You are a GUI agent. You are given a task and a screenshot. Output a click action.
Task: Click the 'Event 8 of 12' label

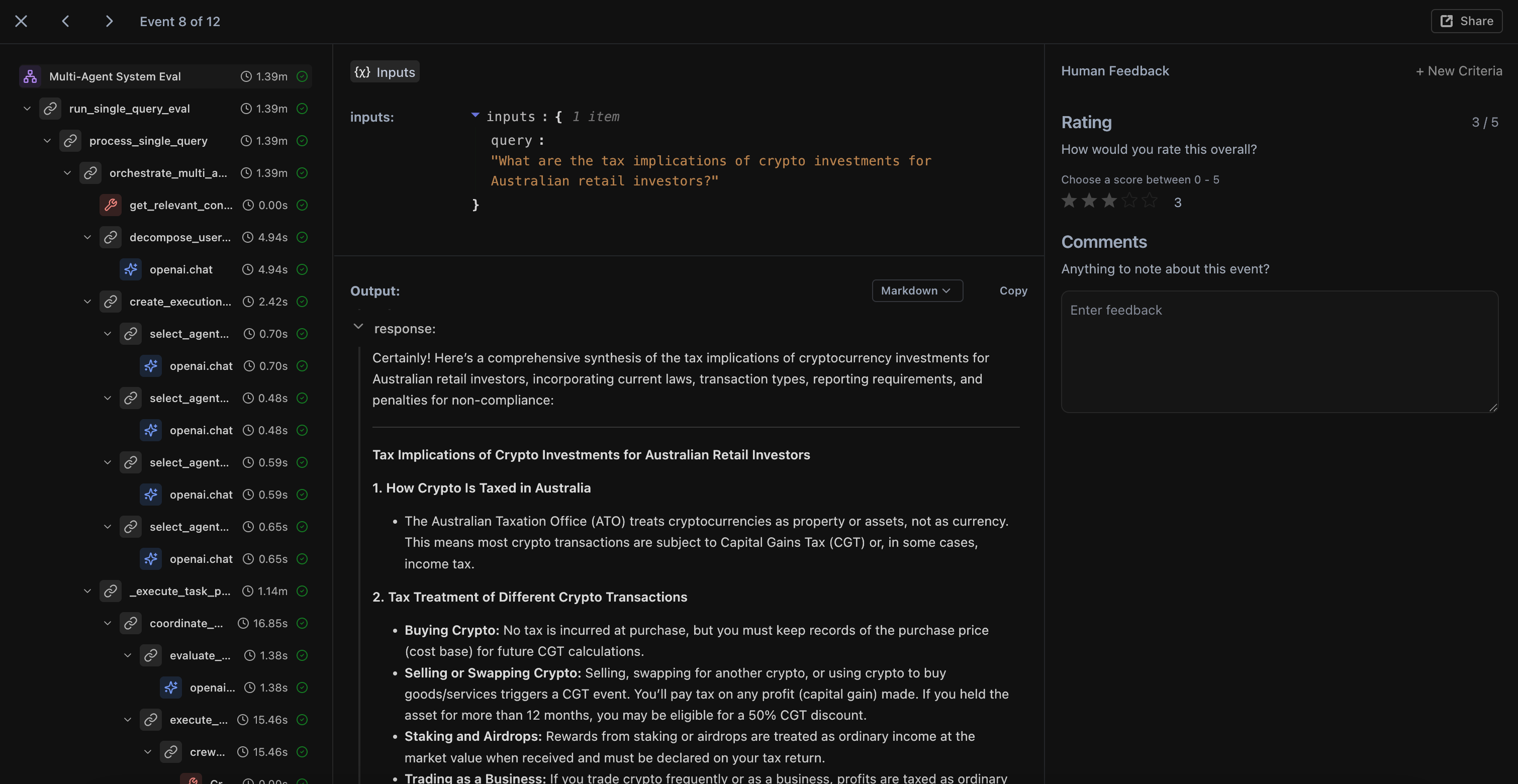[180, 22]
